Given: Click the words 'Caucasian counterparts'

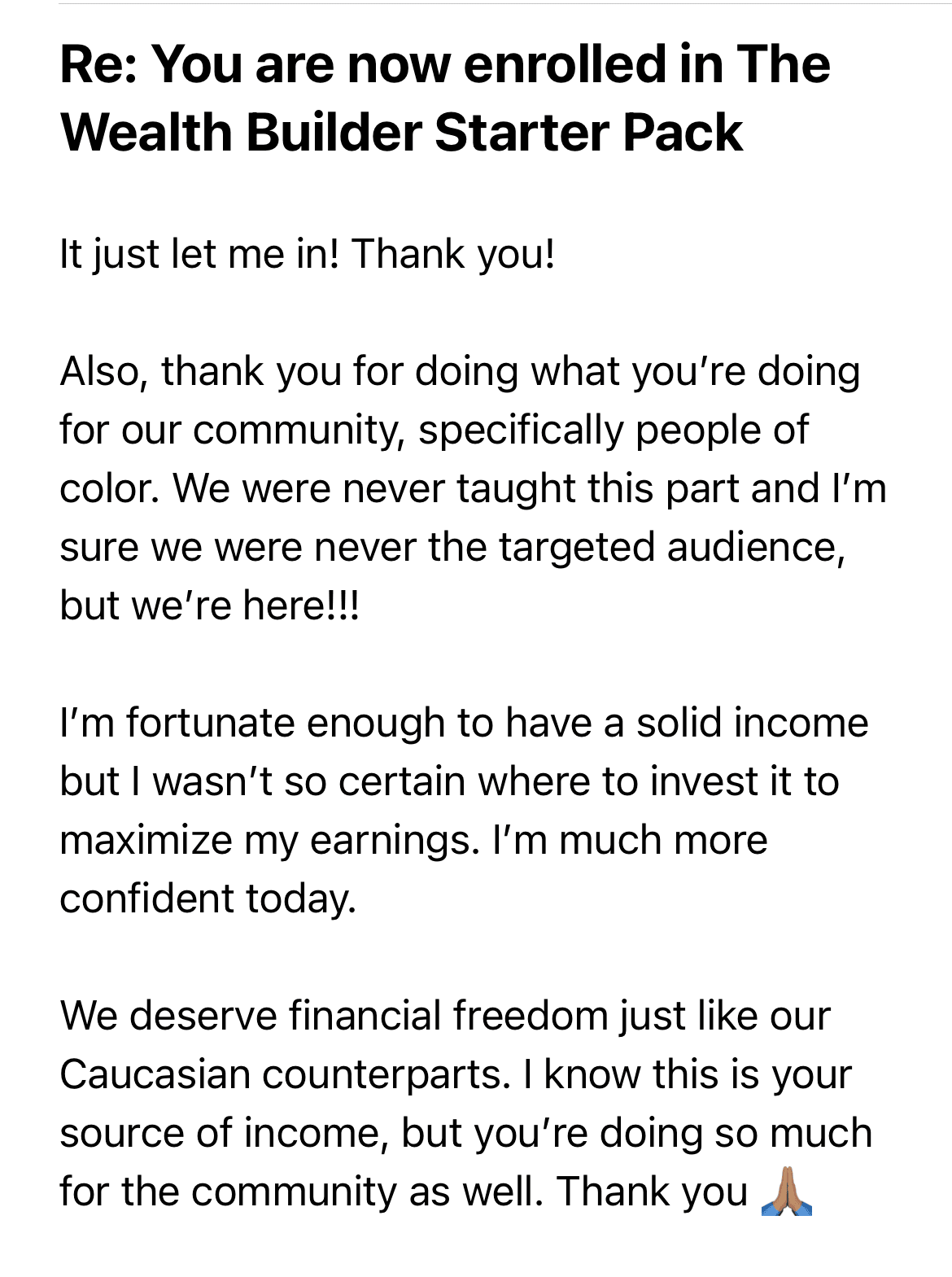Looking at the screenshot, I should [x=280, y=1074].
